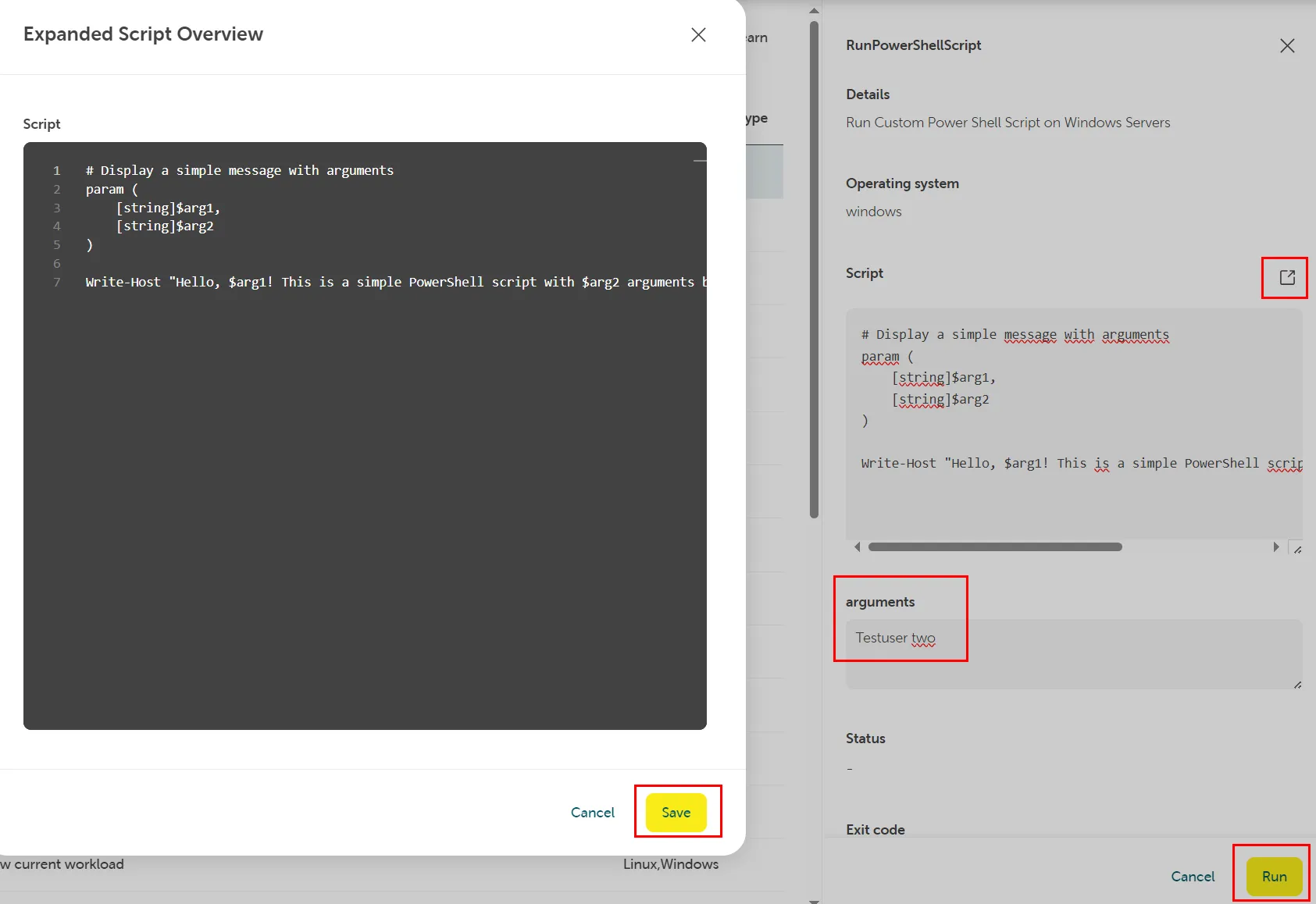Click horizontal scrollbar thumb under script preview
This screenshot has height=904, width=1316.
[x=994, y=547]
